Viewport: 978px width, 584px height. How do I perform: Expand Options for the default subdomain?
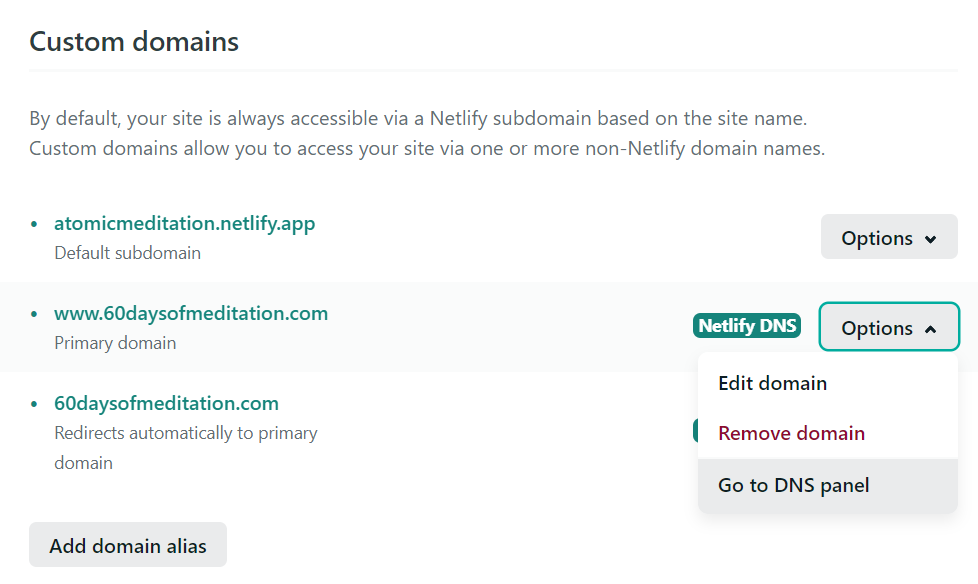[x=889, y=237]
